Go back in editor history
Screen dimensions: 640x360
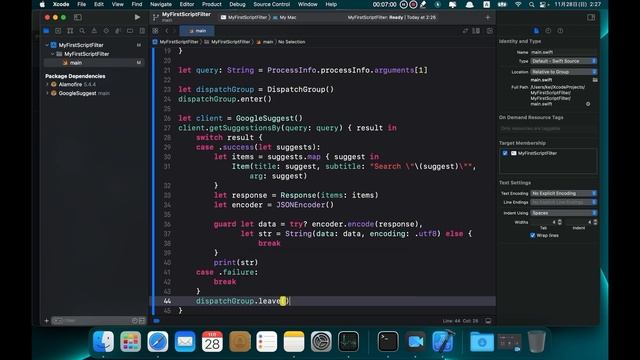pyautogui.click(x=167, y=31)
